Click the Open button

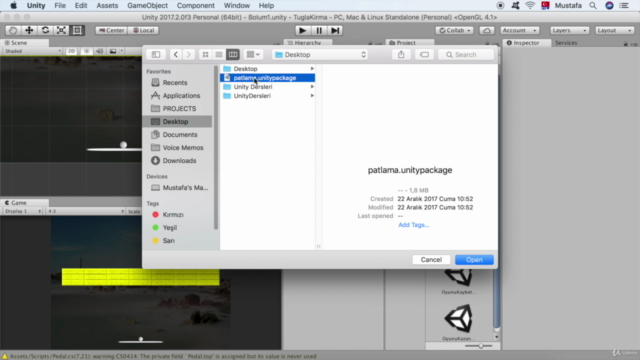point(474,260)
